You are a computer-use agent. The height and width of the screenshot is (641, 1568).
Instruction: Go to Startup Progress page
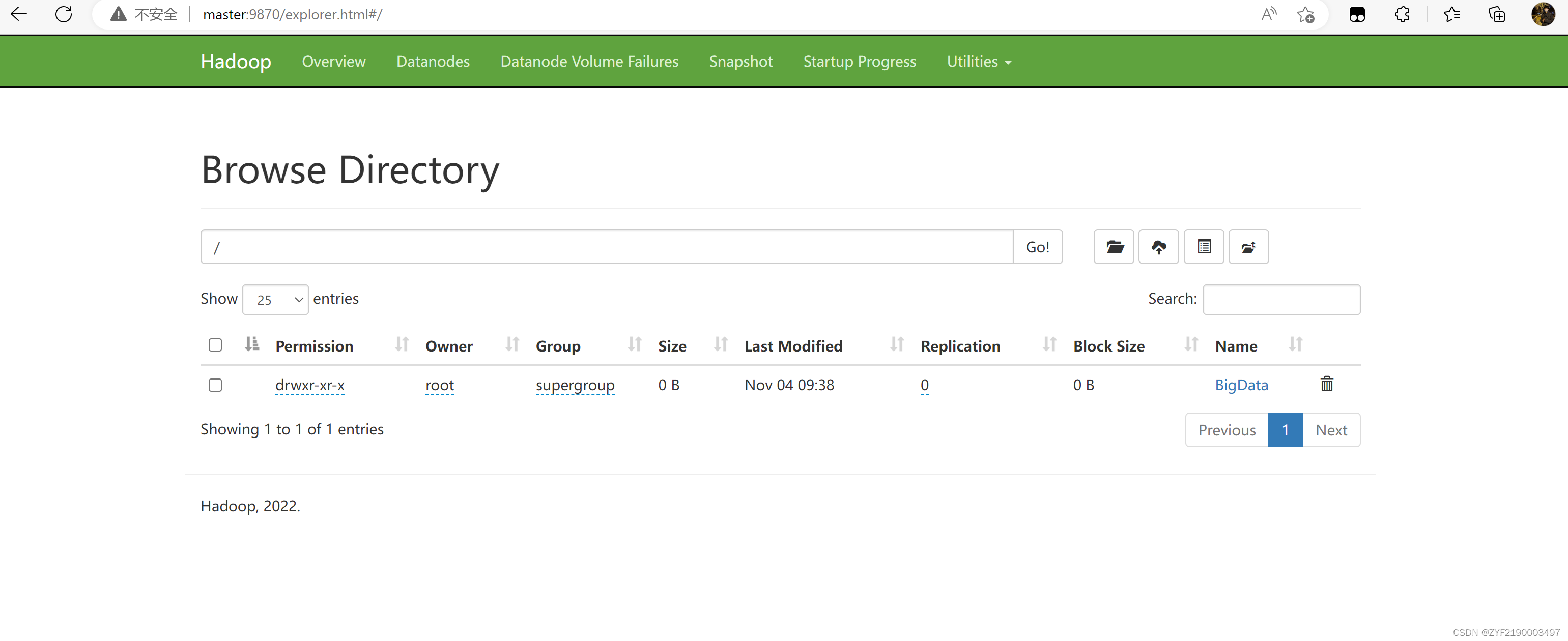coord(859,62)
